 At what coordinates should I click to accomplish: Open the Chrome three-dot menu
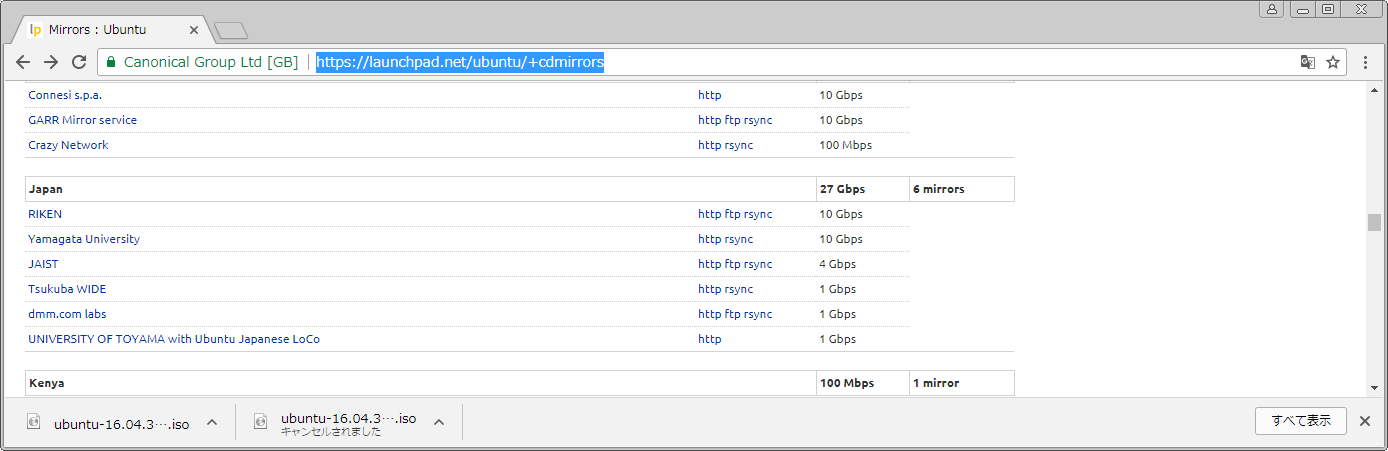(x=1365, y=62)
